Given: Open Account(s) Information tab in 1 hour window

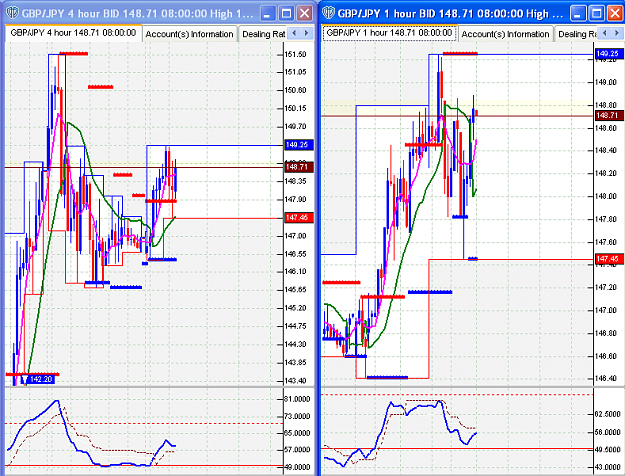Looking at the screenshot, I should click(505, 34).
